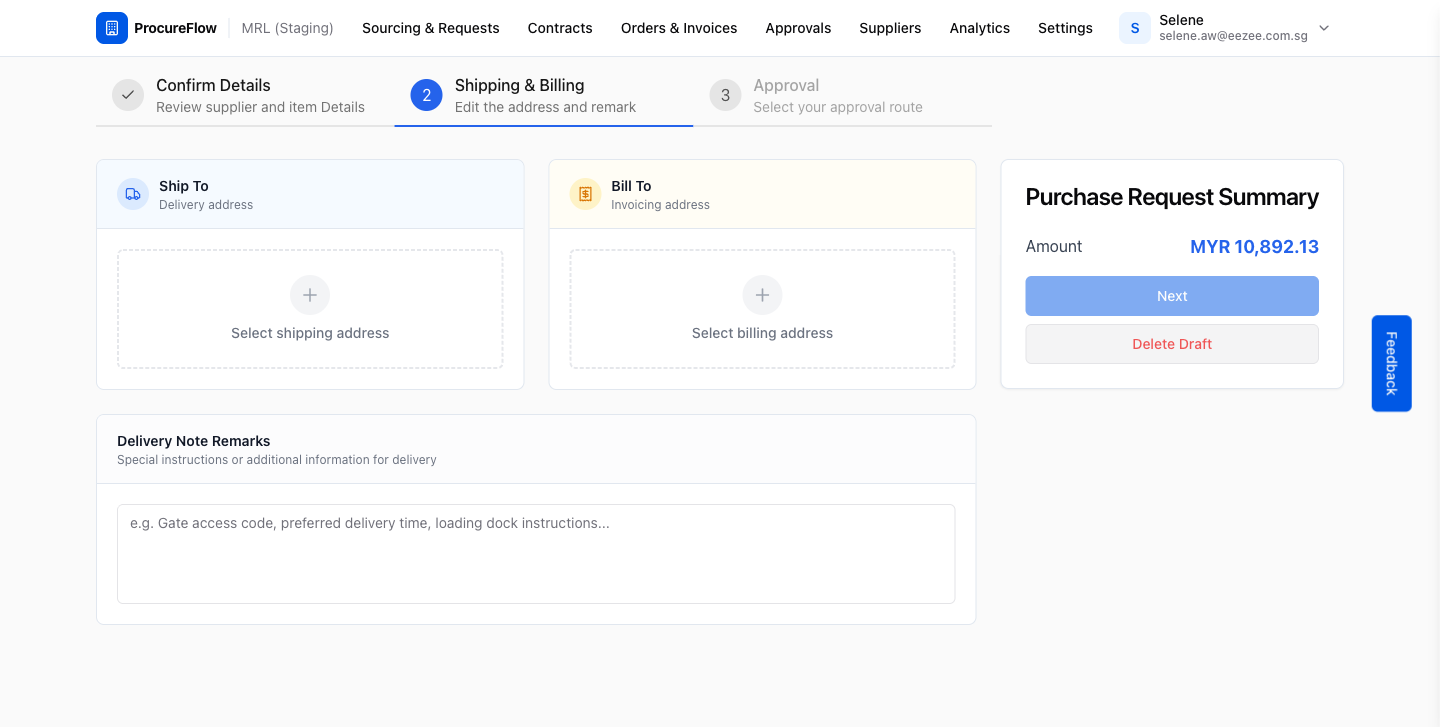
Task: Click the 'Invoicing address' subtitle
Action: (x=660, y=205)
